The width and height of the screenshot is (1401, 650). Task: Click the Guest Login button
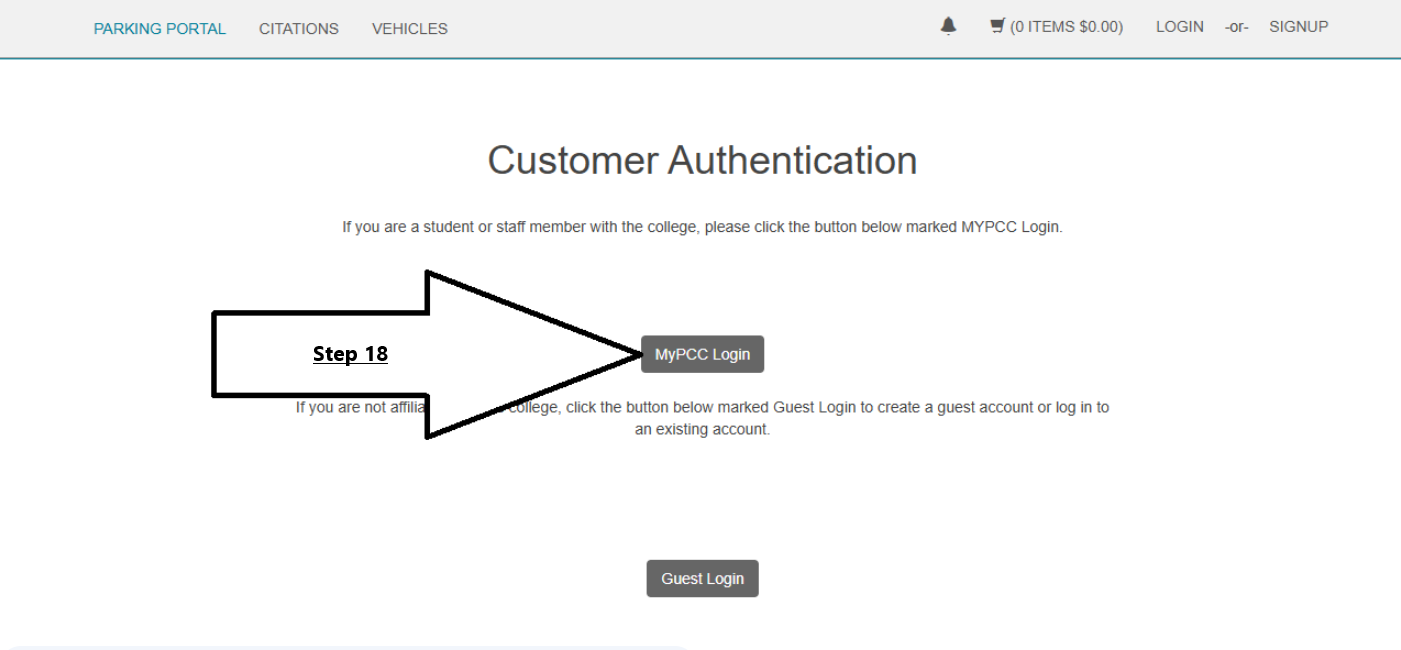tap(702, 579)
